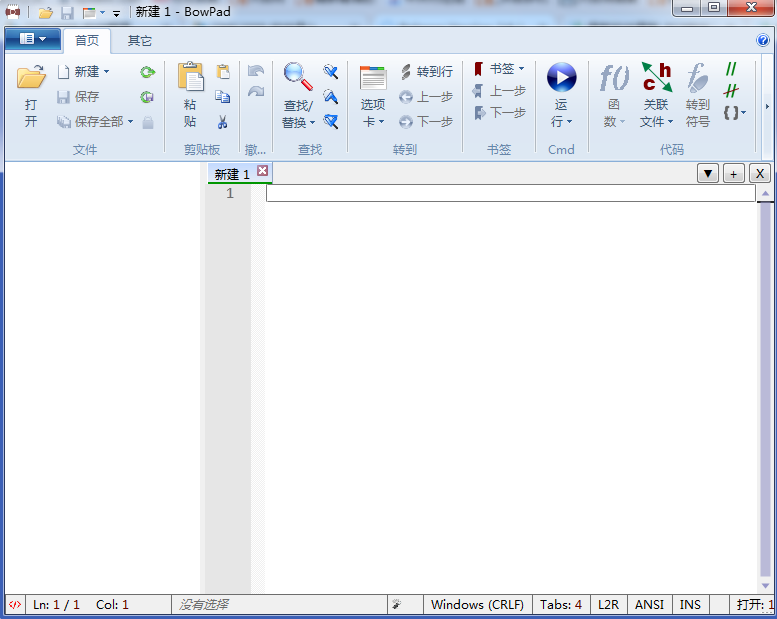Switch to the 首页 ribbon tab
The width and height of the screenshot is (777, 619).
click(87, 41)
